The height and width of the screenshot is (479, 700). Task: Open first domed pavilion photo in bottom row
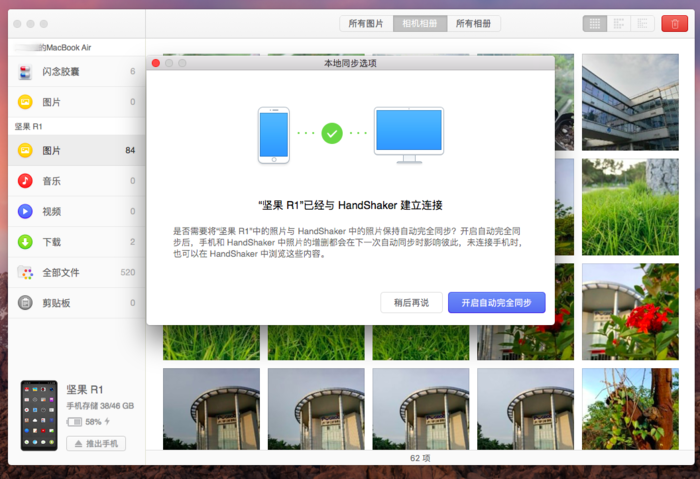(211, 409)
